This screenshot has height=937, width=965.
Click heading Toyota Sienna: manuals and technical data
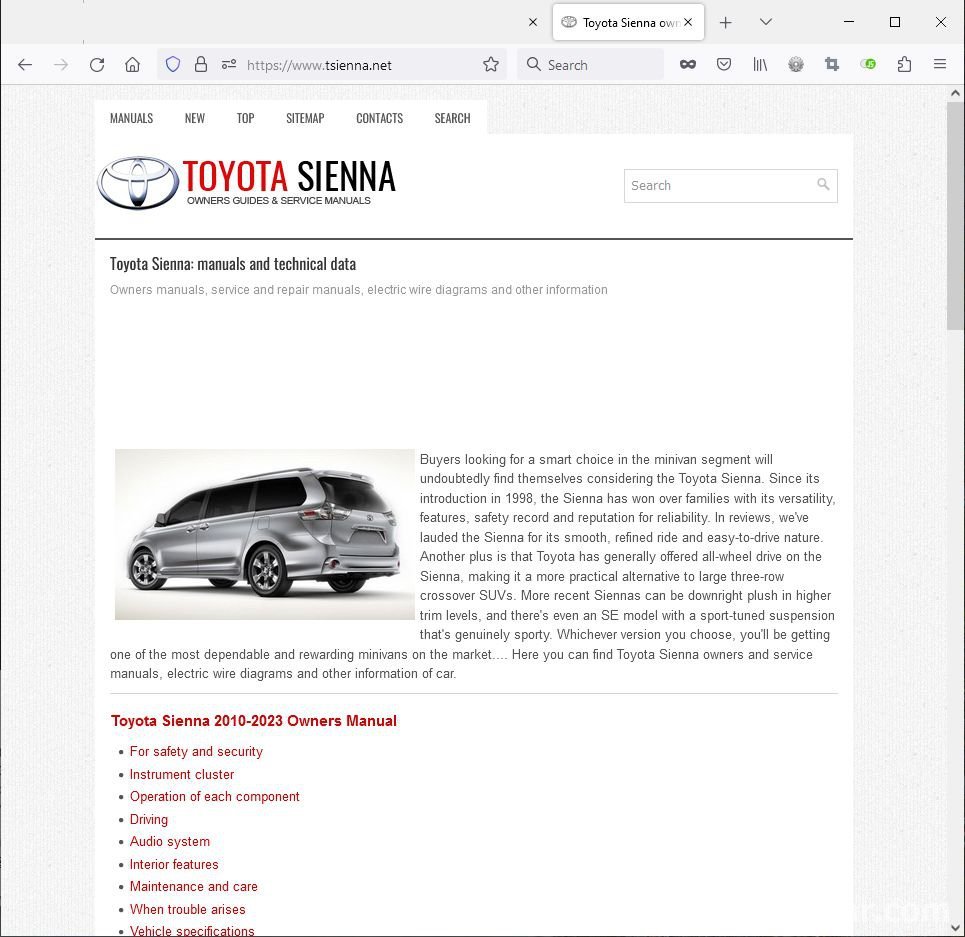233,264
